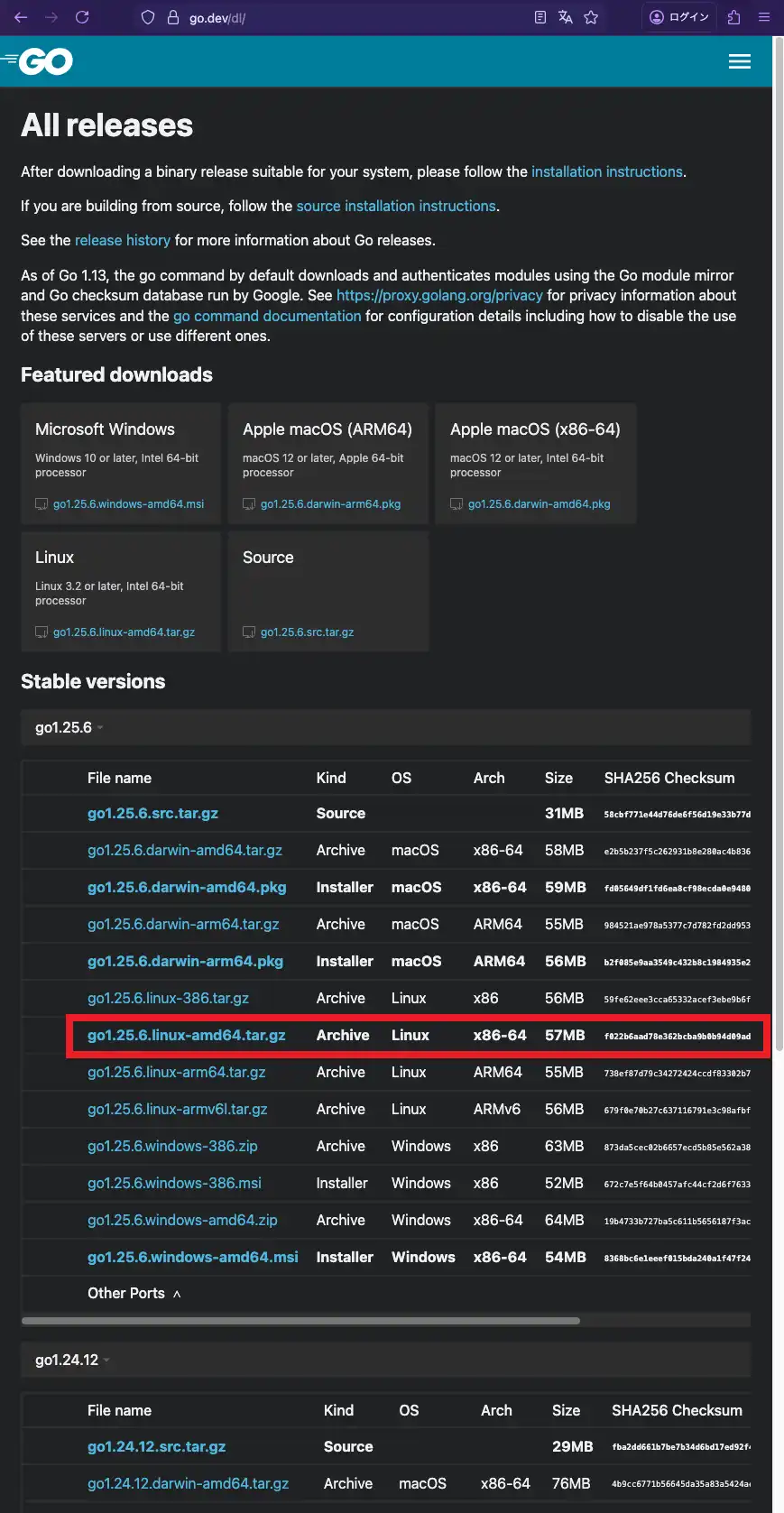Download go1.25.6.darwin-arm64.pkg from the table
Screen dimensions: 784x1513
click(185, 962)
